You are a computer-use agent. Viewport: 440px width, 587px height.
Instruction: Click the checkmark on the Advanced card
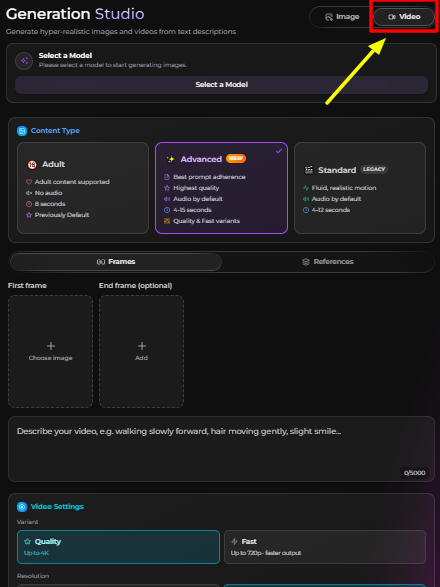tap(279, 151)
